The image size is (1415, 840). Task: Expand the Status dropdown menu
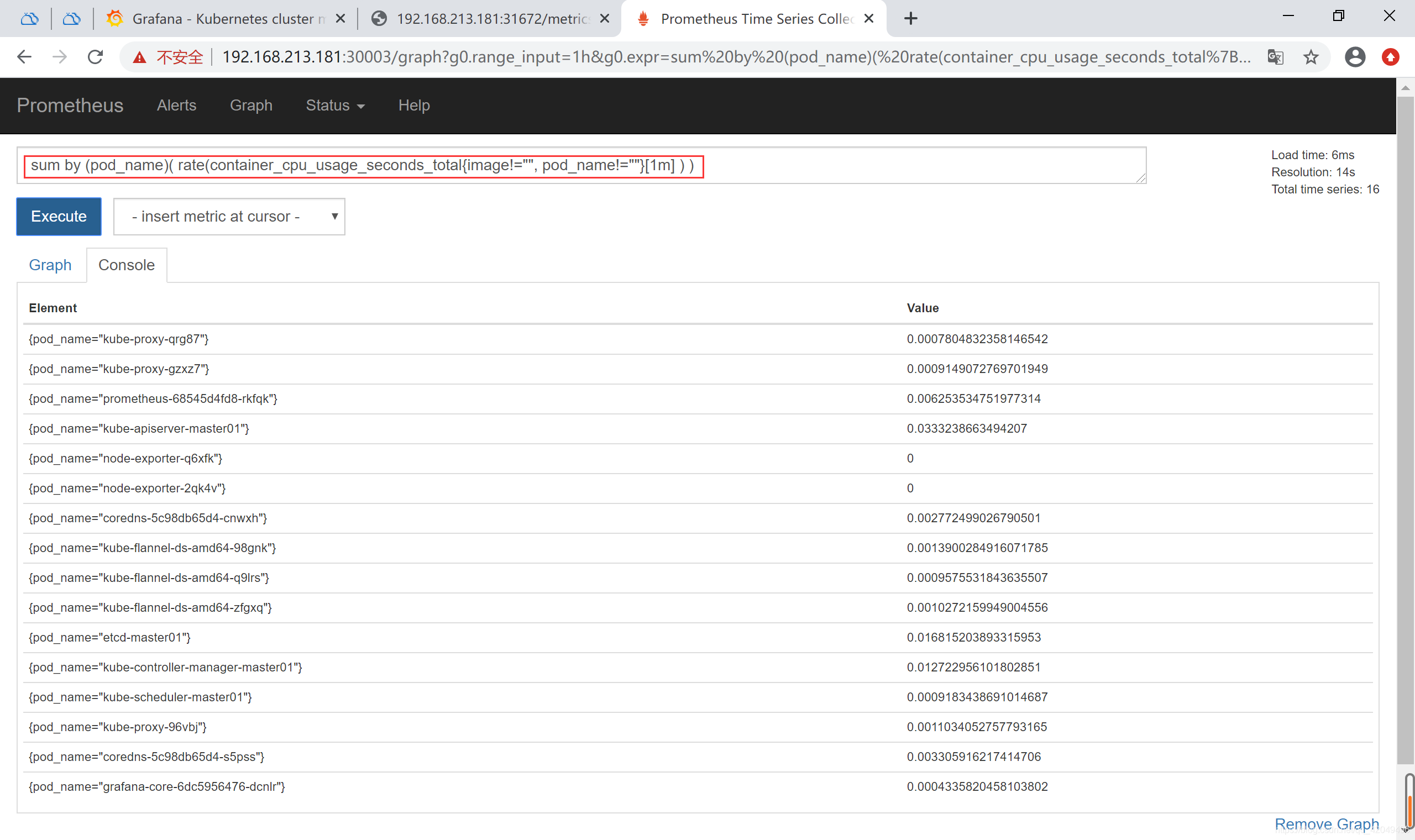click(x=335, y=106)
